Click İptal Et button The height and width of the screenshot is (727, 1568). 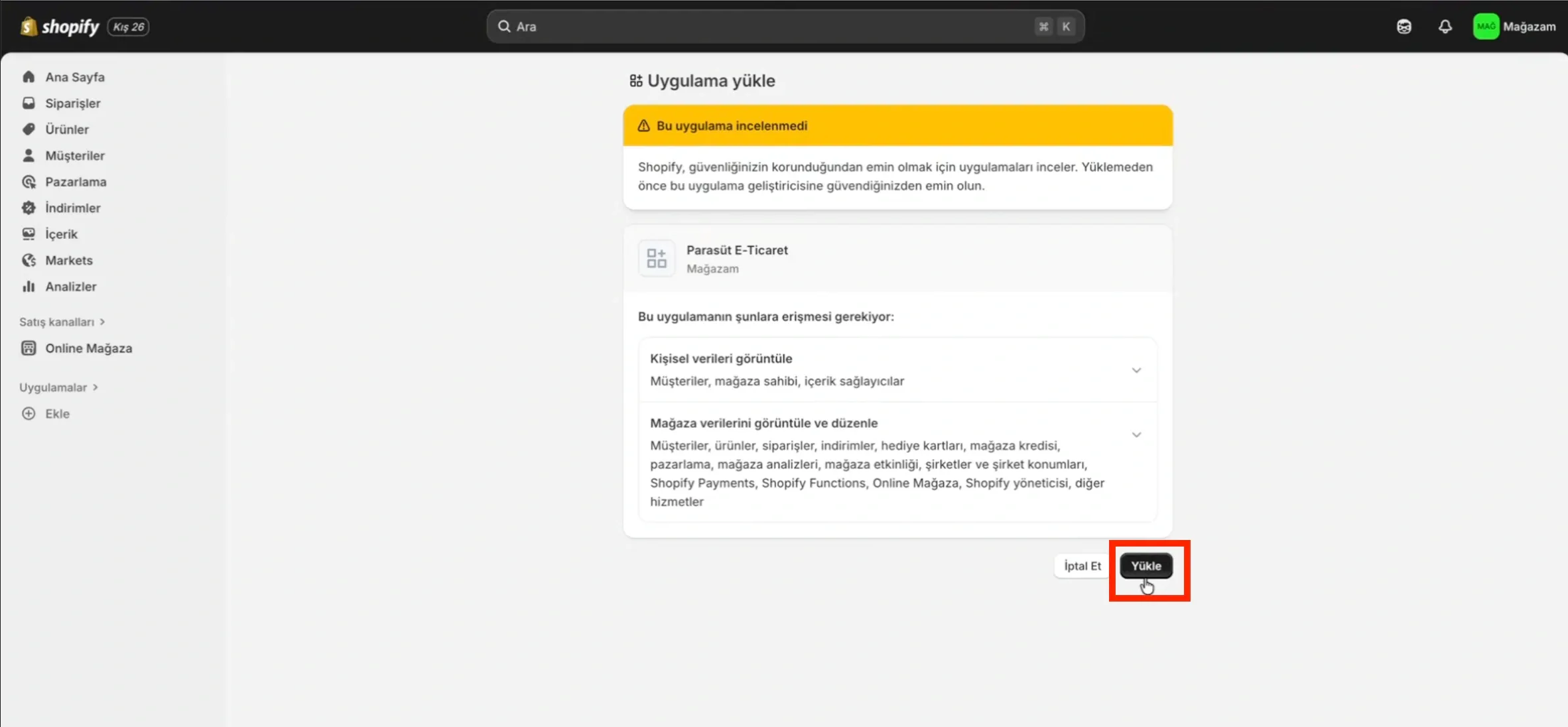(x=1082, y=566)
